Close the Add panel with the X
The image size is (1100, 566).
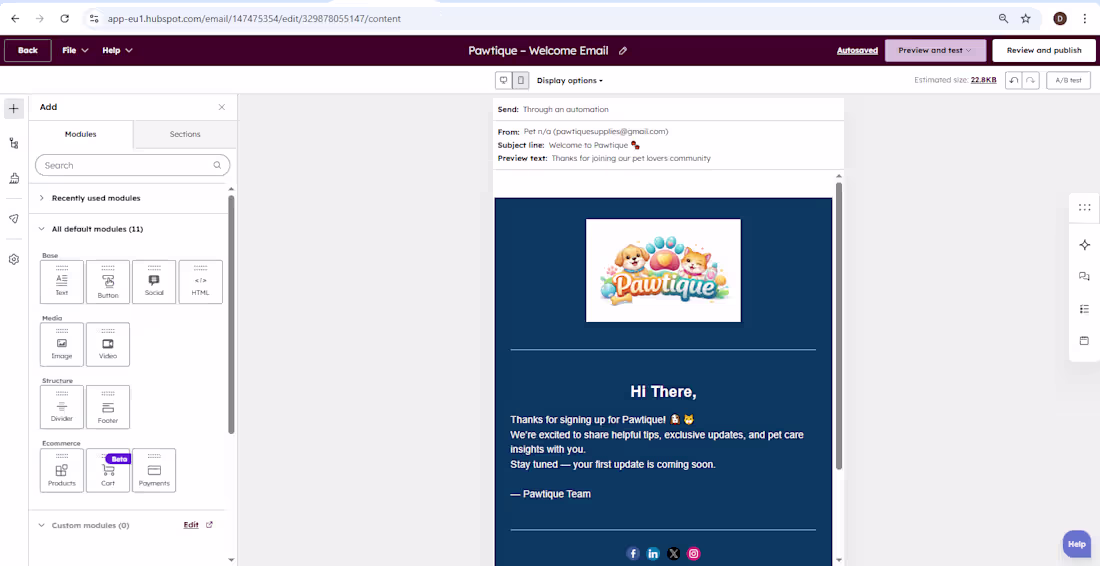pyautogui.click(x=222, y=107)
